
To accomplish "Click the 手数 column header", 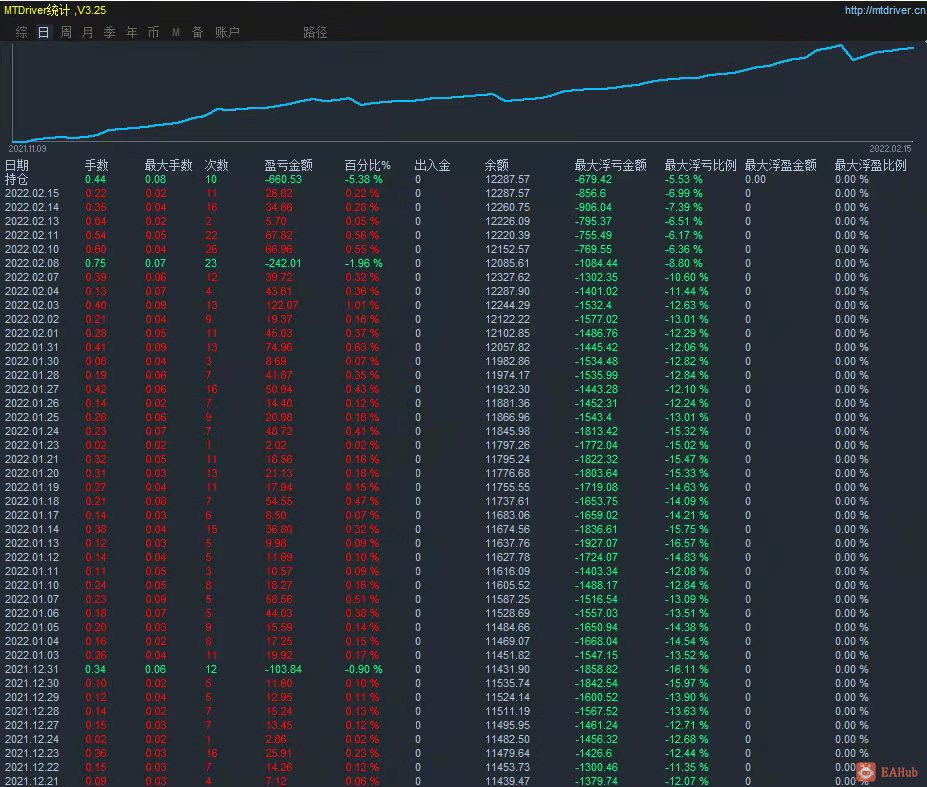I will point(96,165).
